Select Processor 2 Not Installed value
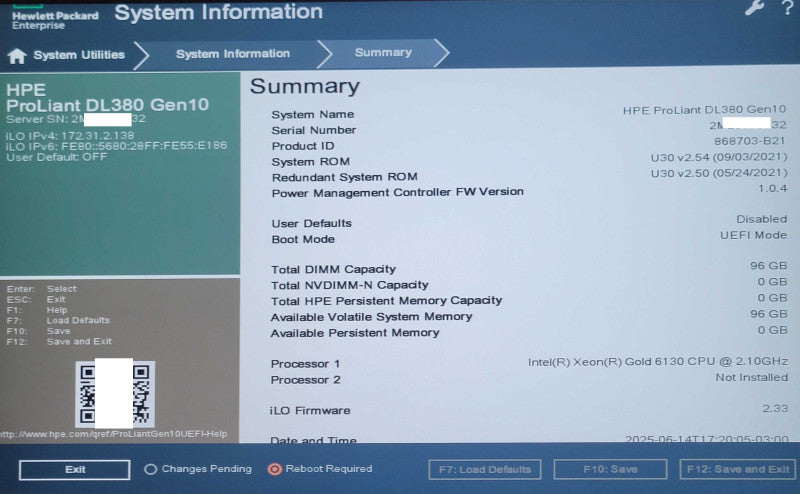Viewport: 800px width, 494px height. click(752, 378)
